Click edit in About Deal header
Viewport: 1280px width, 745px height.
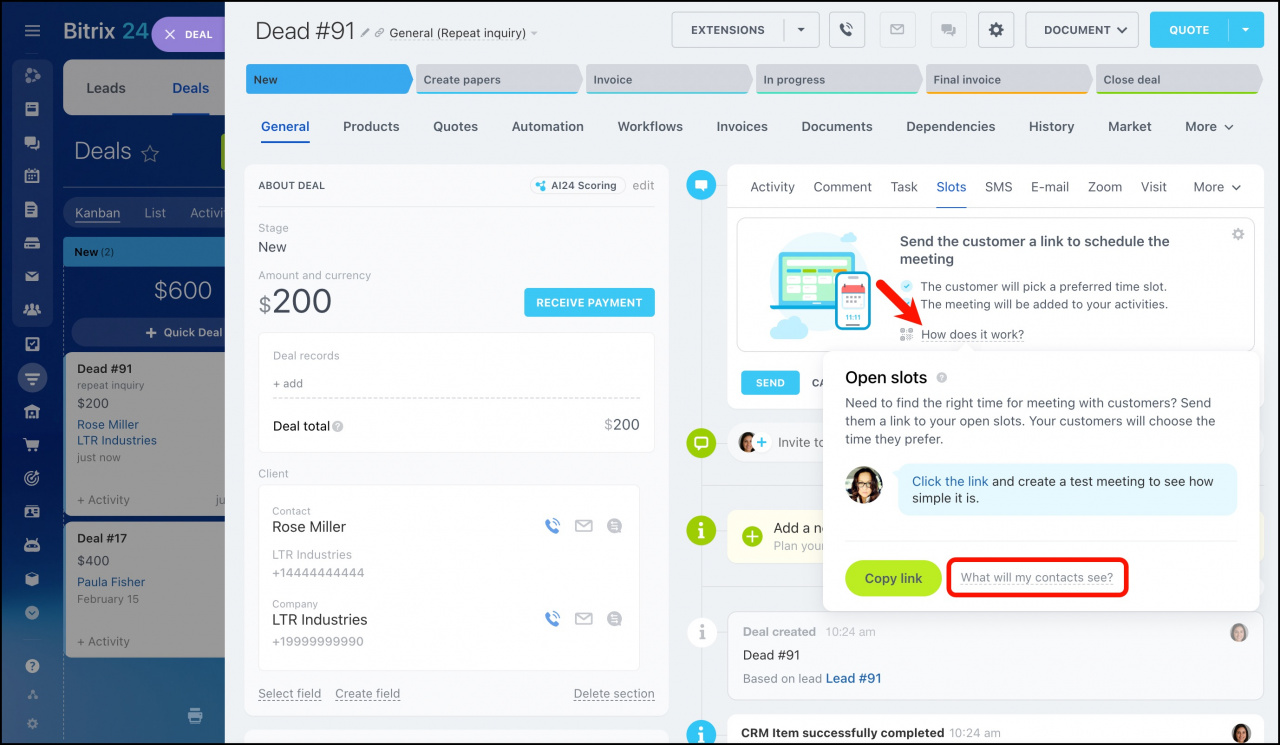pyautogui.click(x=643, y=185)
